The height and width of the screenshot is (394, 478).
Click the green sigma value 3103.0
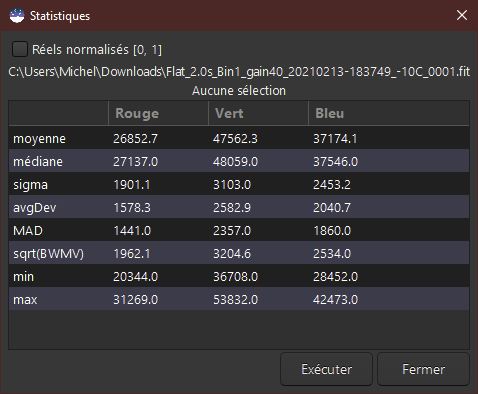[232, 185]
